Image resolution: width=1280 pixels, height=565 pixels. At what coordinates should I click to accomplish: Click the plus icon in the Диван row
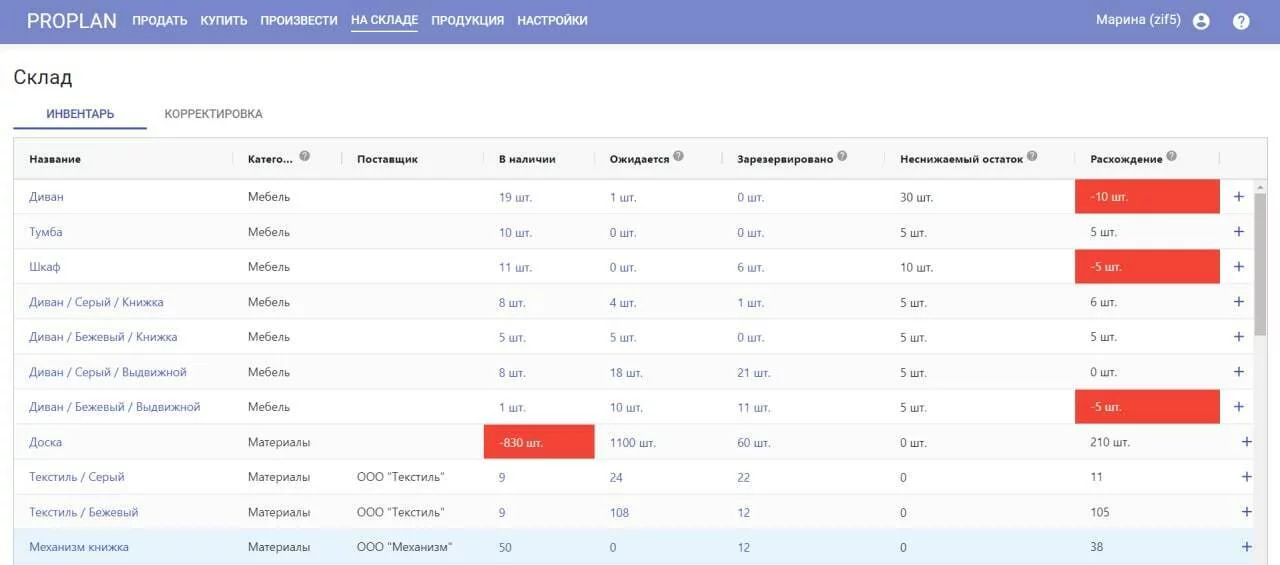[x=1239, y=197]
